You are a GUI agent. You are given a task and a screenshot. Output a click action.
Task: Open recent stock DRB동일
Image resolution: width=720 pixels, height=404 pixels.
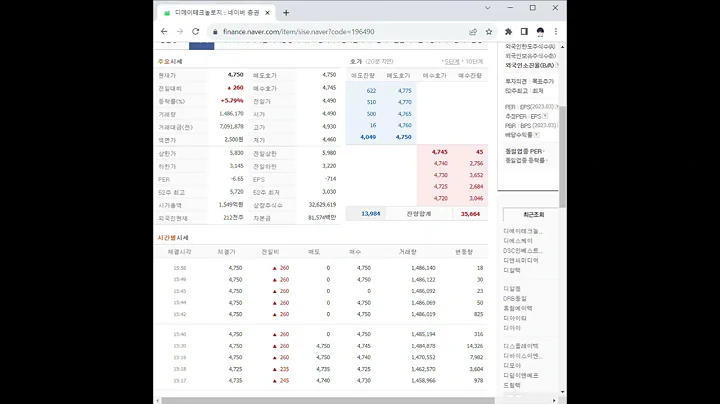(515, 298)
